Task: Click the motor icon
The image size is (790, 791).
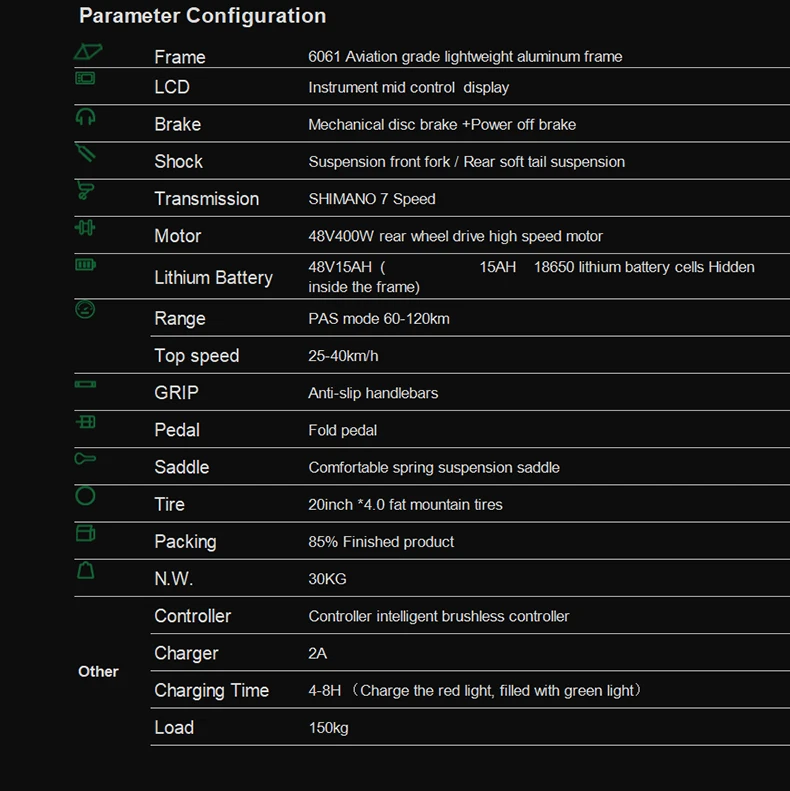Action: pos(86,228)
